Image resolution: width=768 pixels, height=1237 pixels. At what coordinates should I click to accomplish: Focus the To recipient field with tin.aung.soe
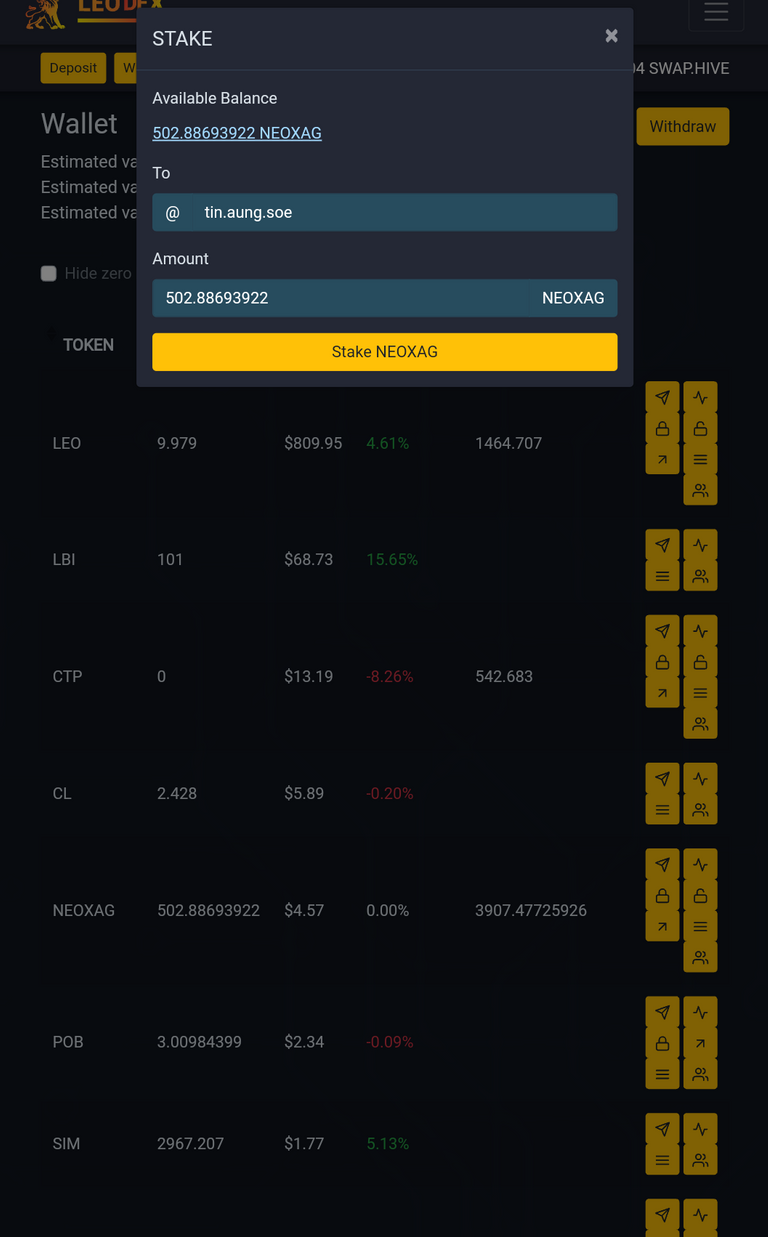(x=404, y=212)
